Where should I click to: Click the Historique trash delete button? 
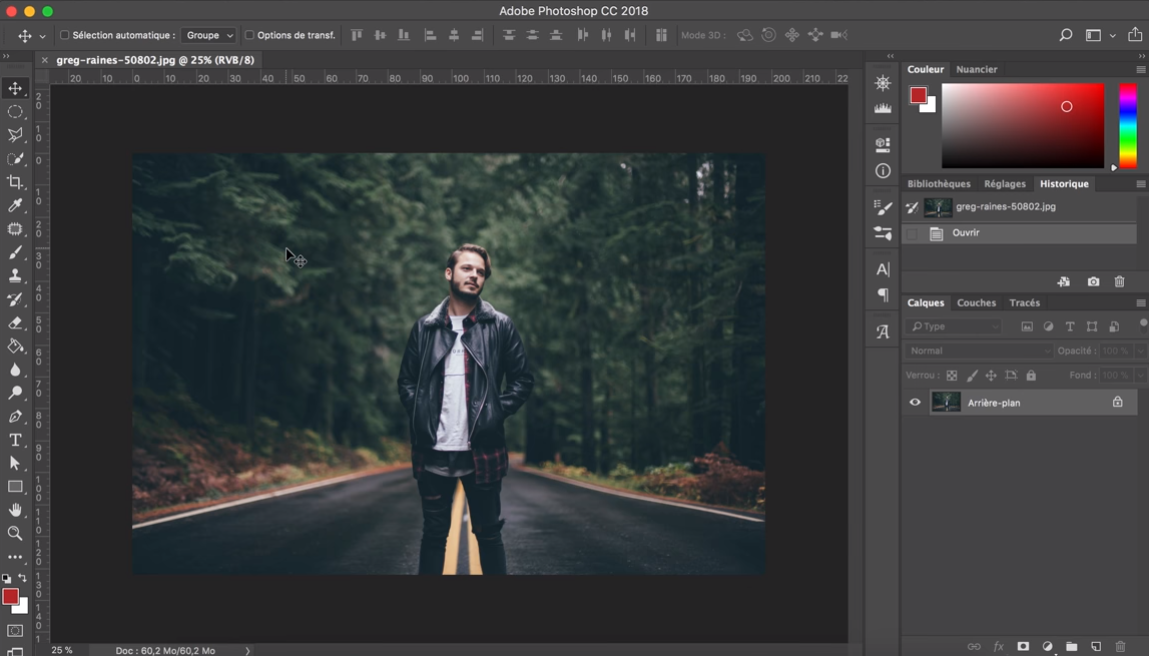[1119, 281]
